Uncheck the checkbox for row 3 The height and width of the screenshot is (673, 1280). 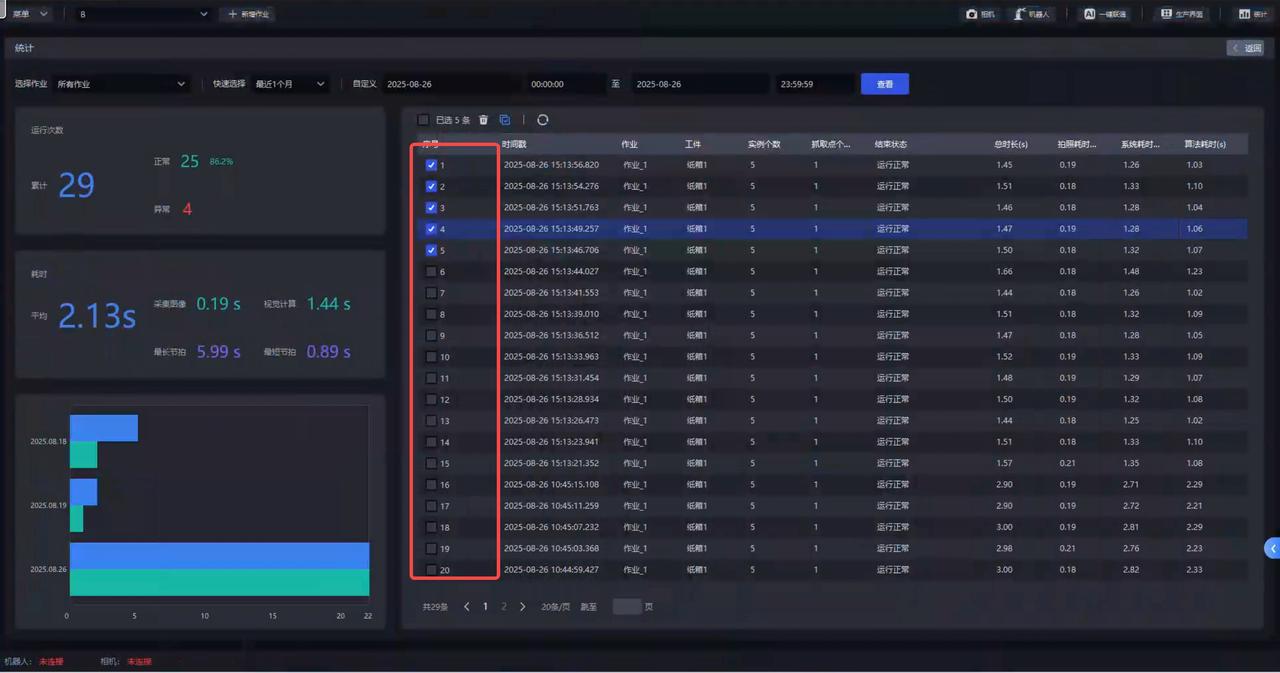click(431, 208)
